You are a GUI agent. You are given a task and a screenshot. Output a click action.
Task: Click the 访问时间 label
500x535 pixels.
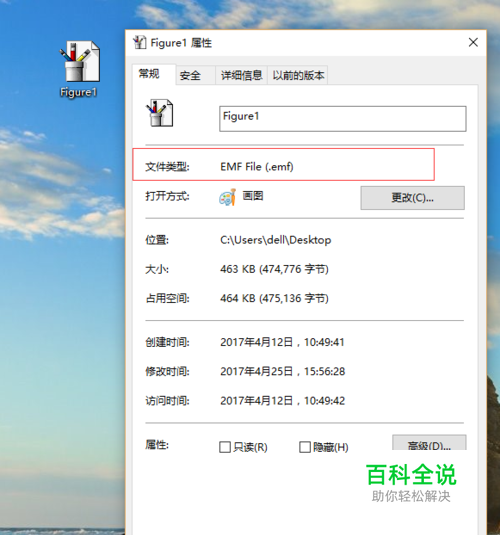coord(167,401)
